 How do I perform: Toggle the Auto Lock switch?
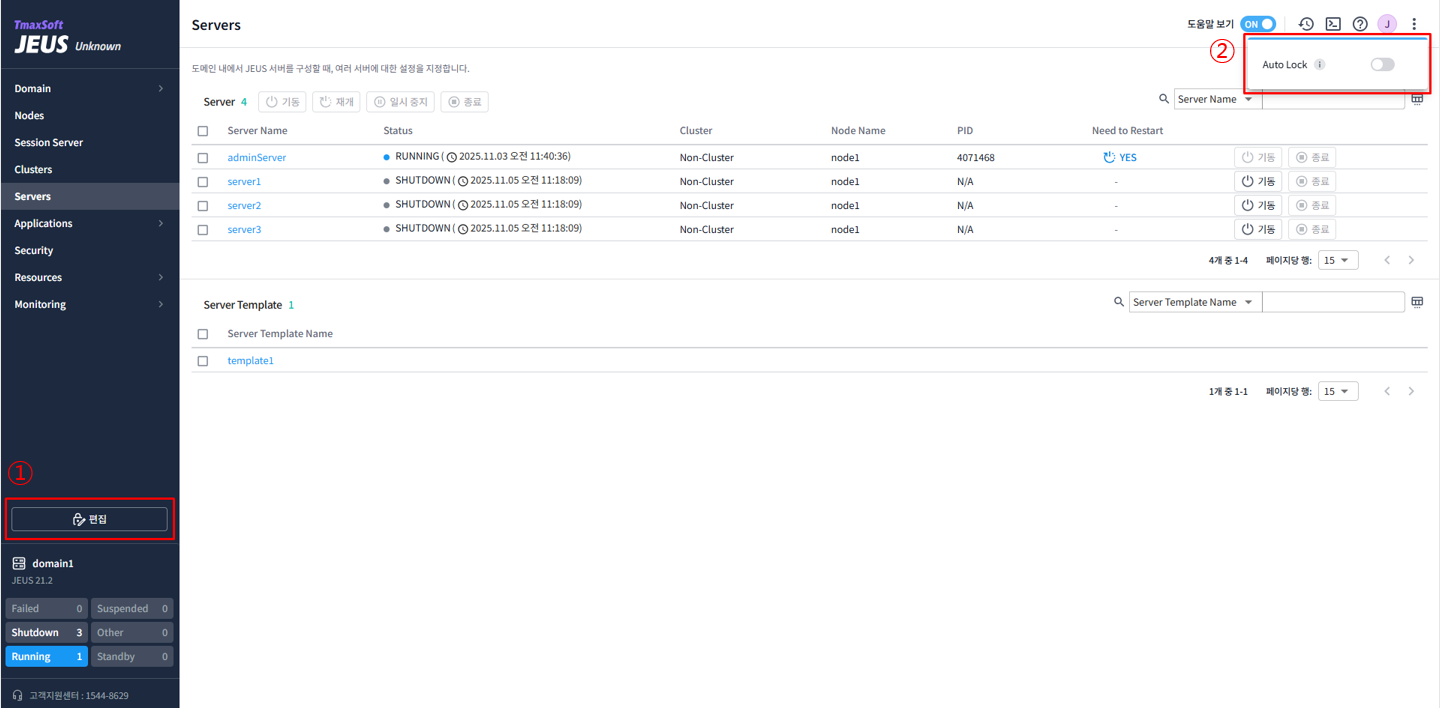pyautogui.click(x=1382, y=64)
